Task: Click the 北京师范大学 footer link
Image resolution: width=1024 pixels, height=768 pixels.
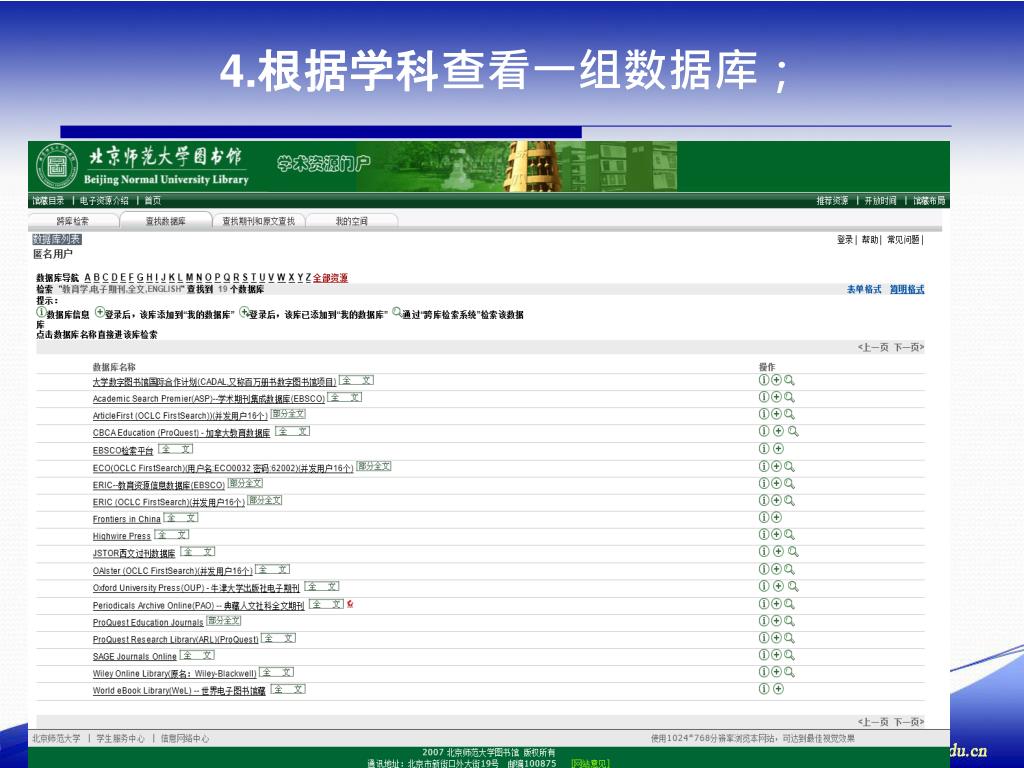Action: tap(56, 738)
